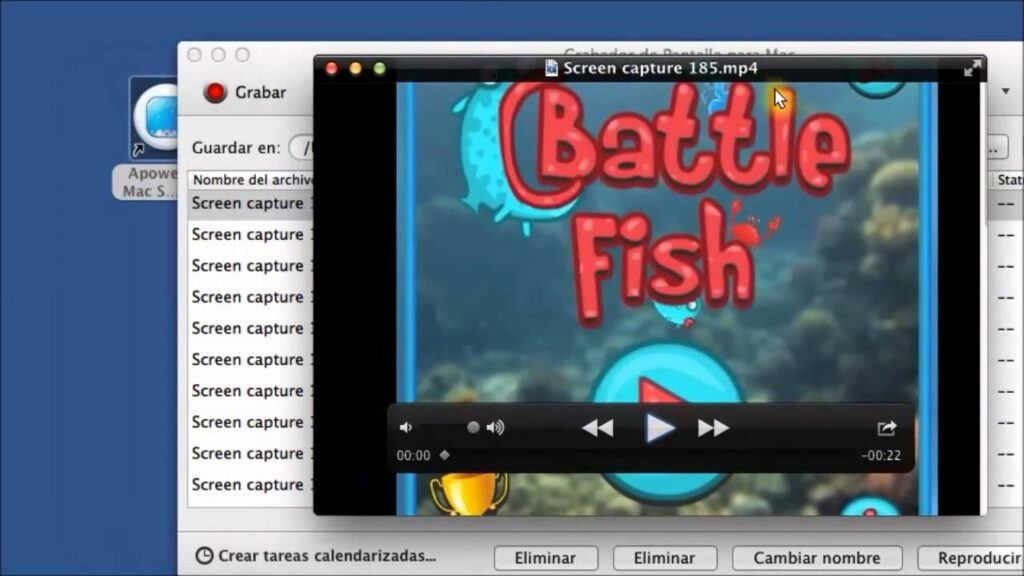Image resolution: width=1024 pixels, height=576 pixels.
Task: Click the Grabar label
Action: click(x=261, y=93)
